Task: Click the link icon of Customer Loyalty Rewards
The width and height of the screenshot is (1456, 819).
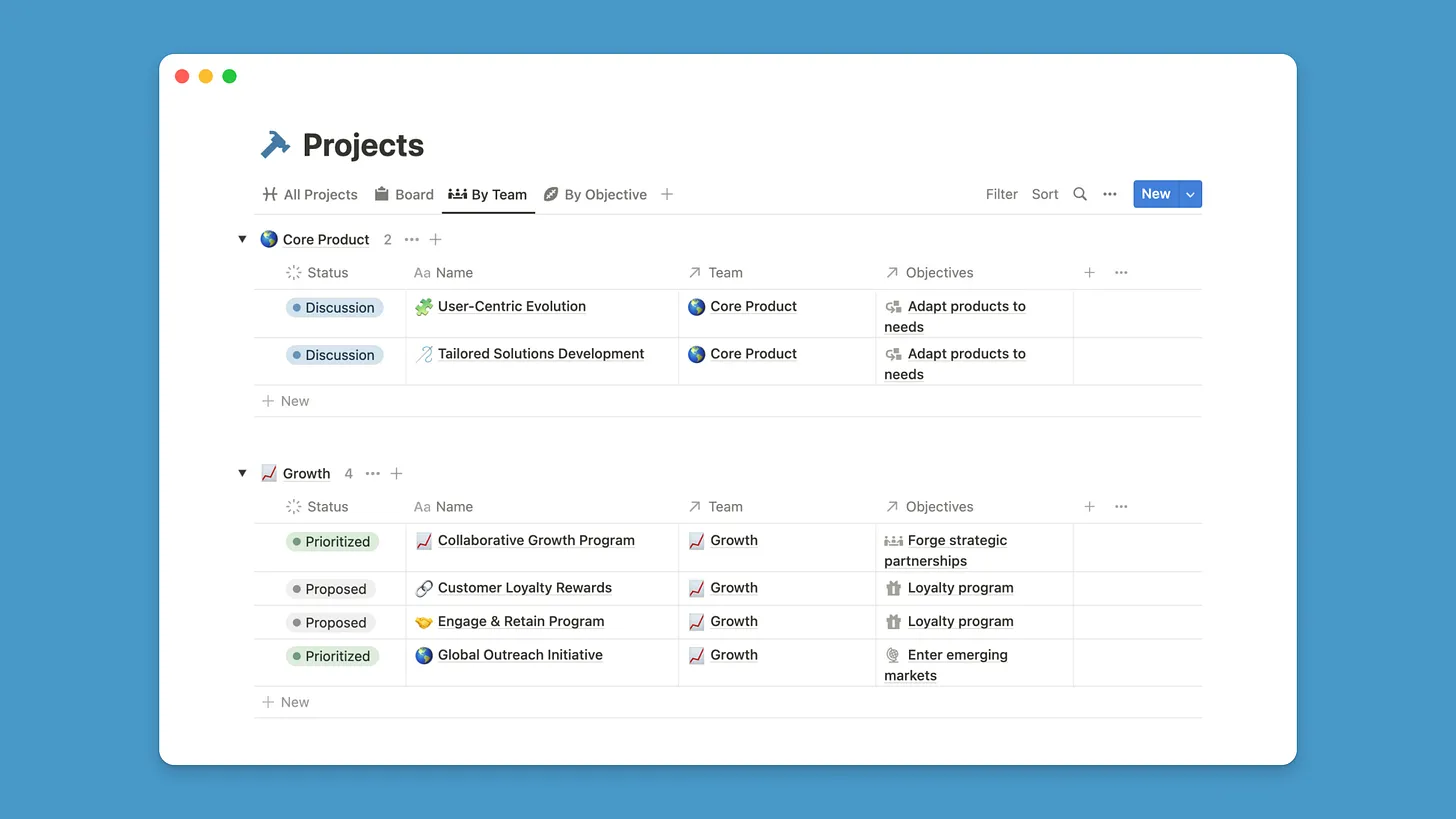Action: (x=424, y=588)
